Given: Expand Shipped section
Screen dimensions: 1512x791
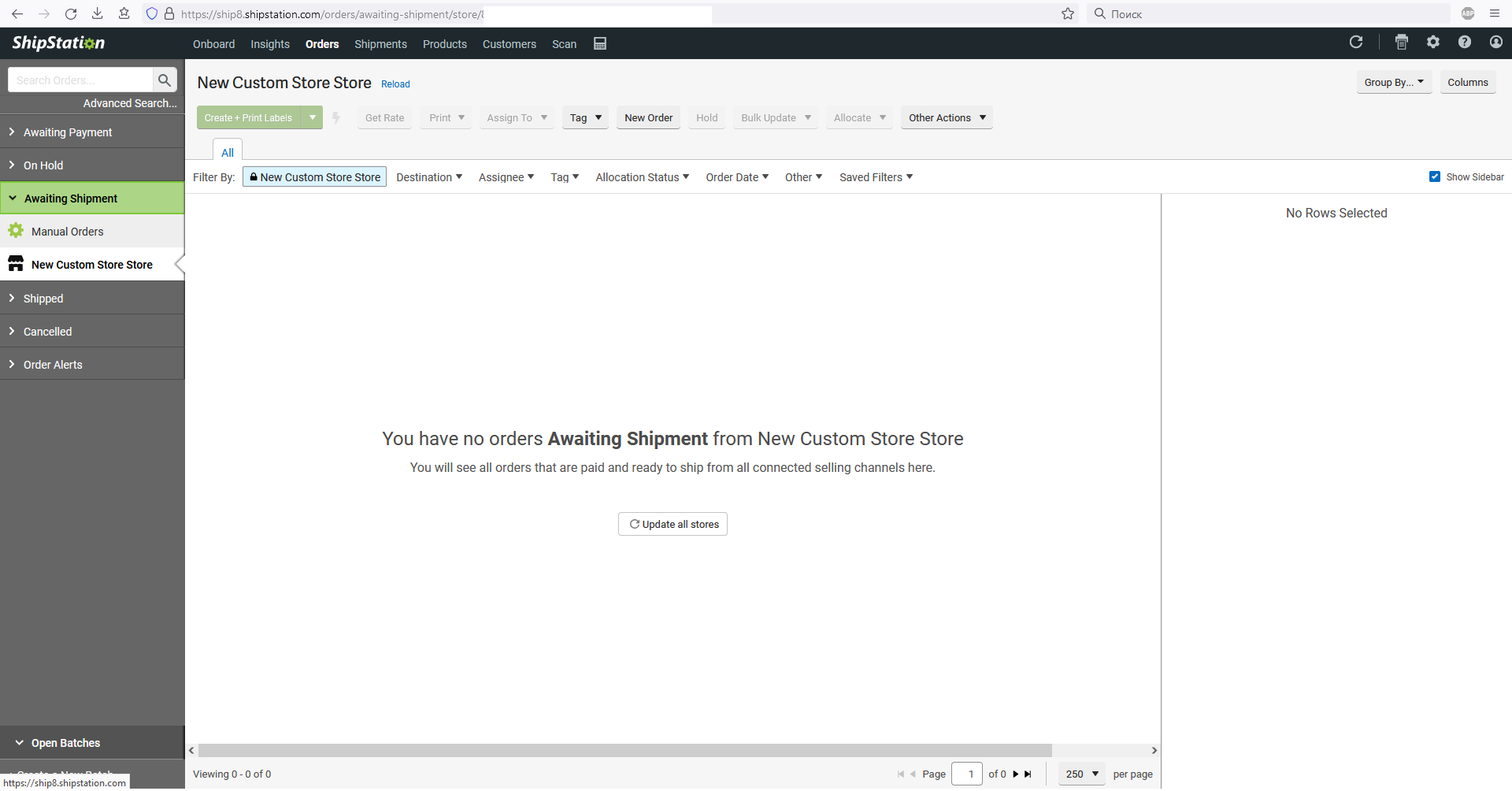Looking at the screenshot, I should point(92,299).
